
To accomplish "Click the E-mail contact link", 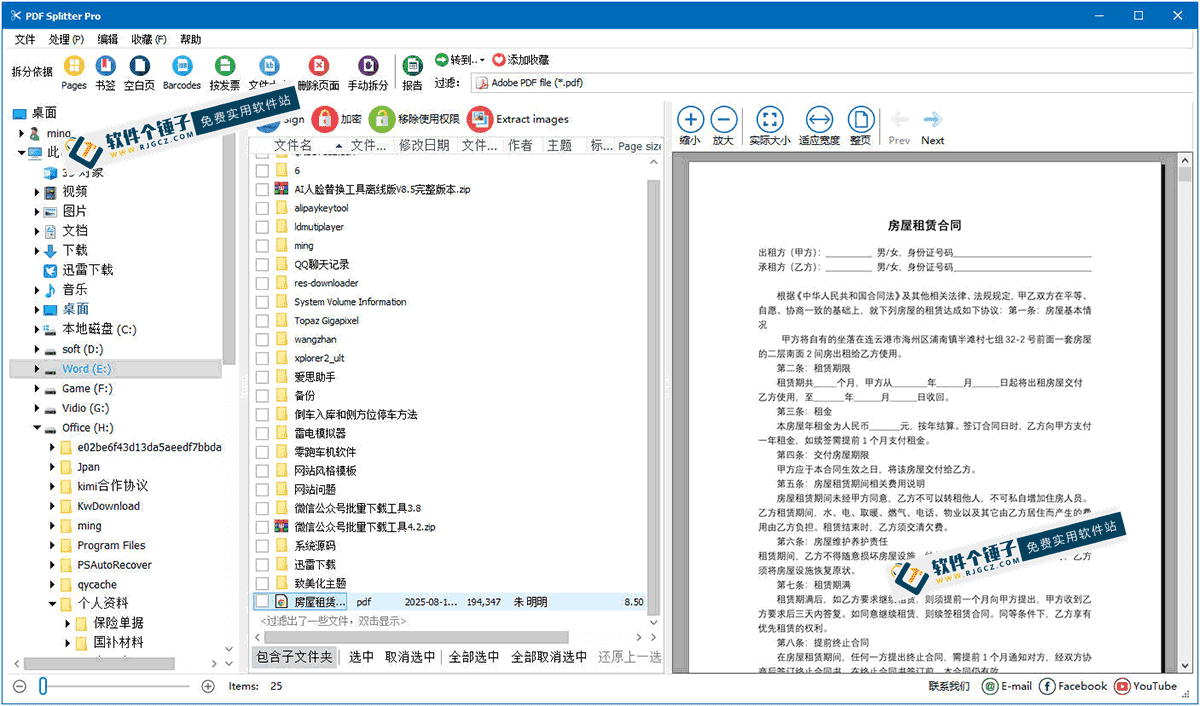I will (x=1006, y=686).
